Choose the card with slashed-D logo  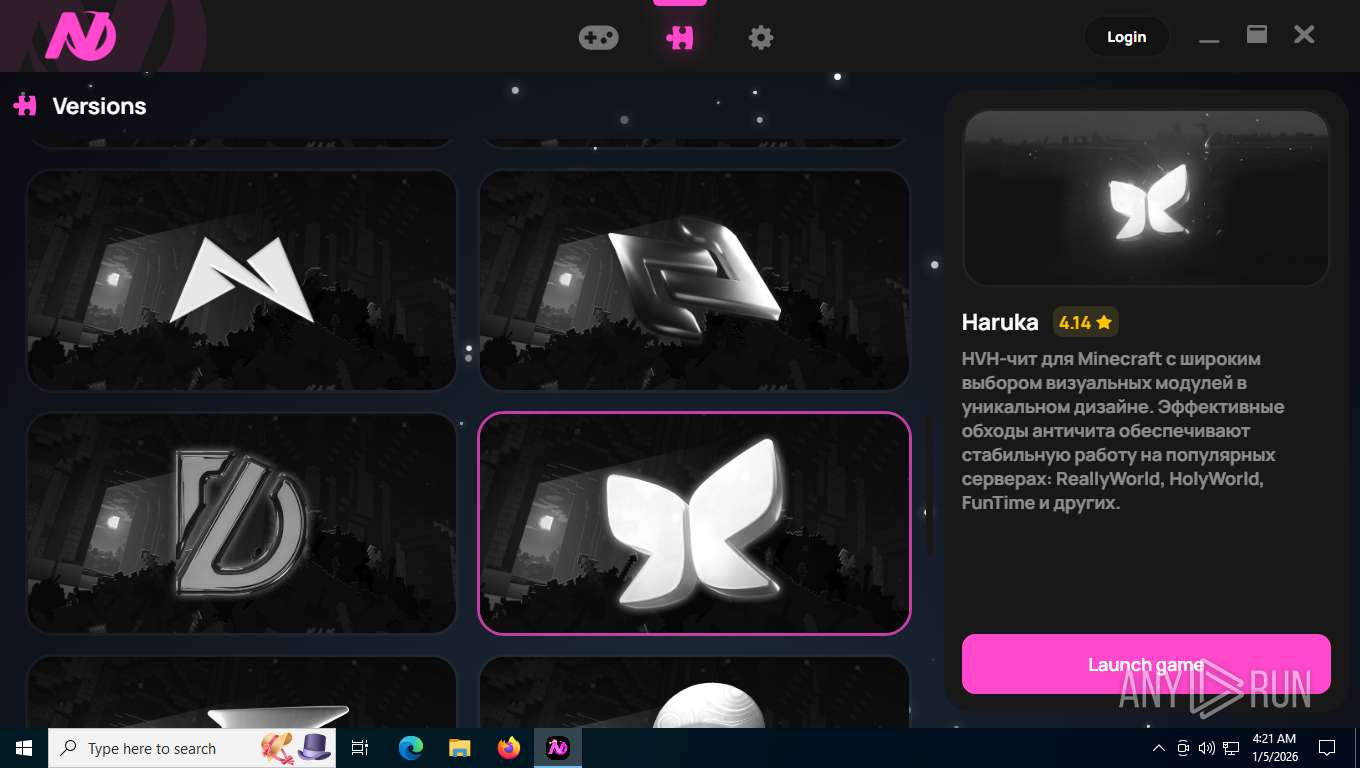click(x=242, y=523)
